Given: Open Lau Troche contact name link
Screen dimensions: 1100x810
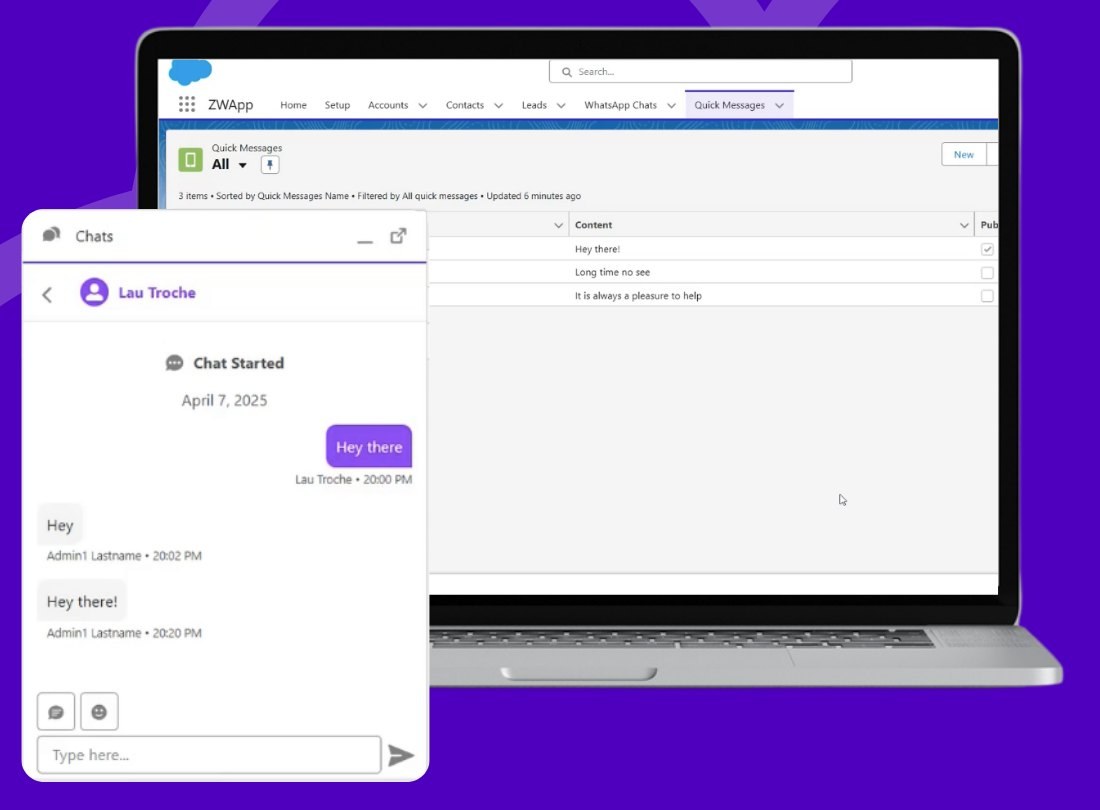Looking at the screenshot, I should click(157, 293).
